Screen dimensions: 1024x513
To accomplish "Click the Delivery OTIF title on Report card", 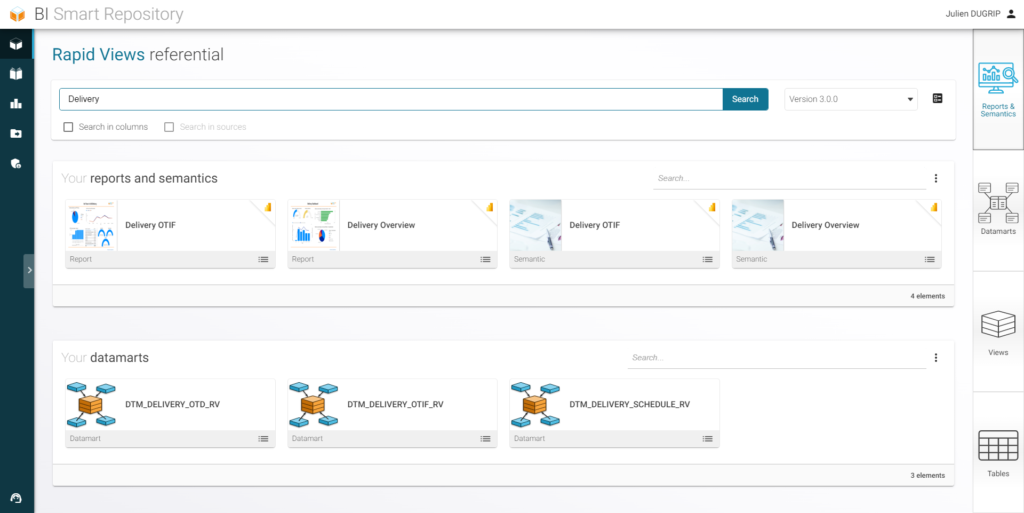I will (150, 225).
